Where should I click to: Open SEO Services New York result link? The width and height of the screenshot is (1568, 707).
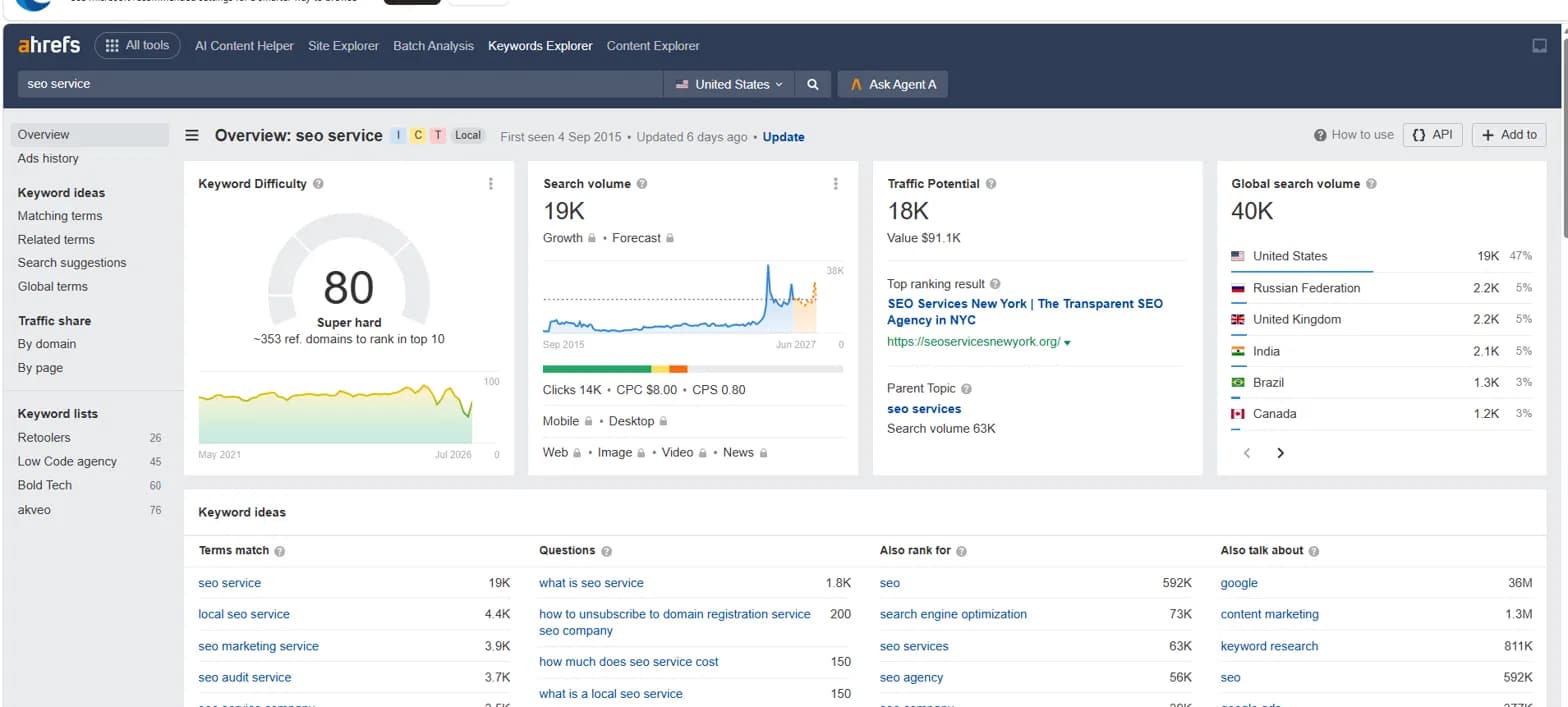pos(1025,312)
